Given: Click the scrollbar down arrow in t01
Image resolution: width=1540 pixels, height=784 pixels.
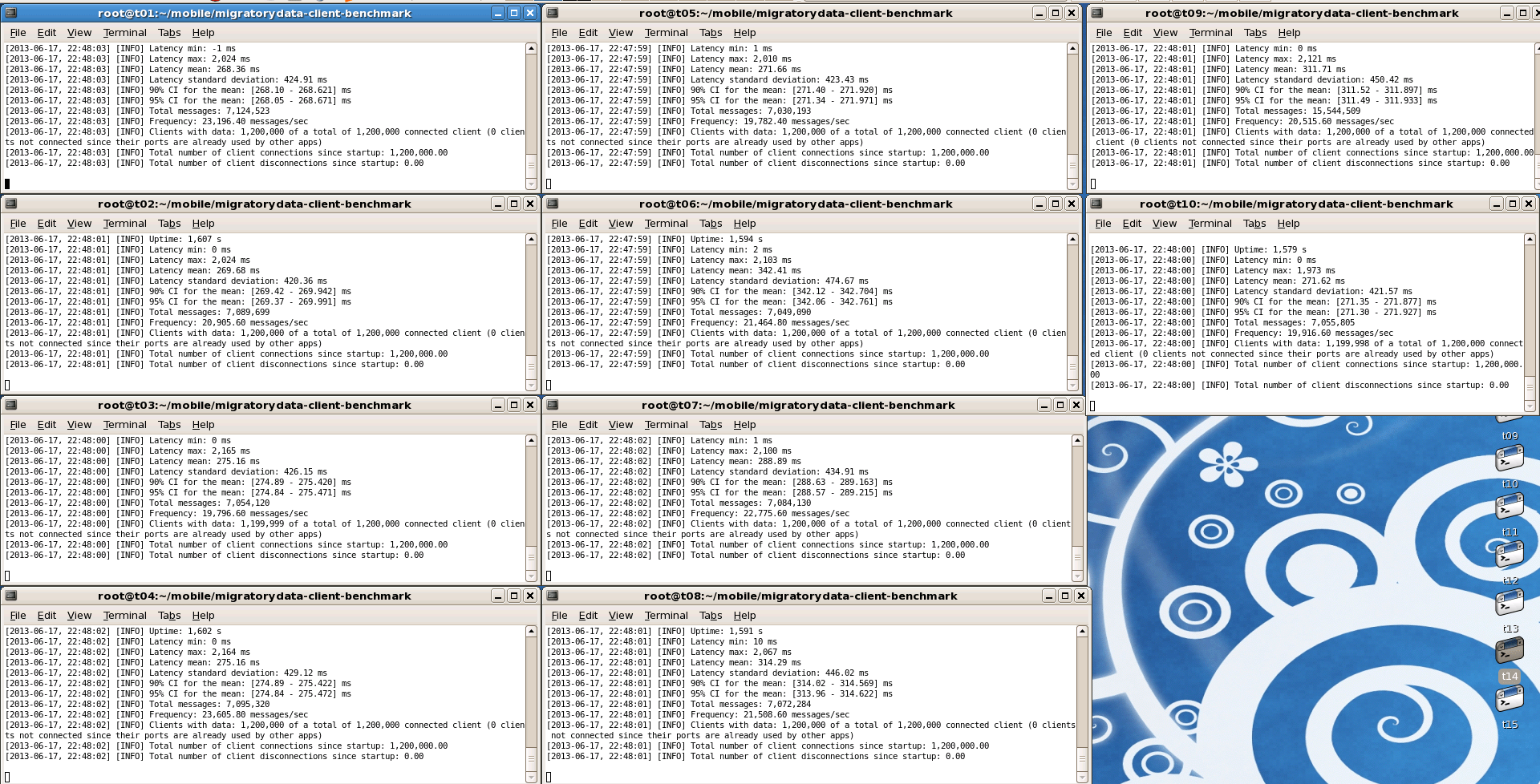Looking at the screenshot, I should [x=530, y=184].
